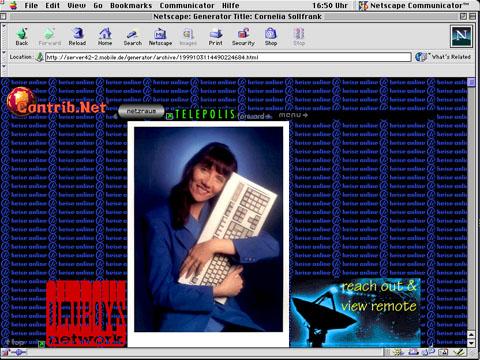Open the File menu
480x360 pixels.
point(31,5)
